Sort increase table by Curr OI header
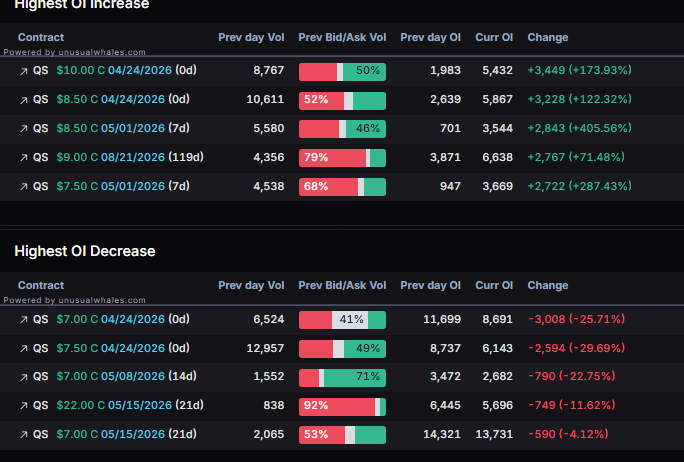The height and width of the screenshot is (462, 684). click(x=494, y=38)
